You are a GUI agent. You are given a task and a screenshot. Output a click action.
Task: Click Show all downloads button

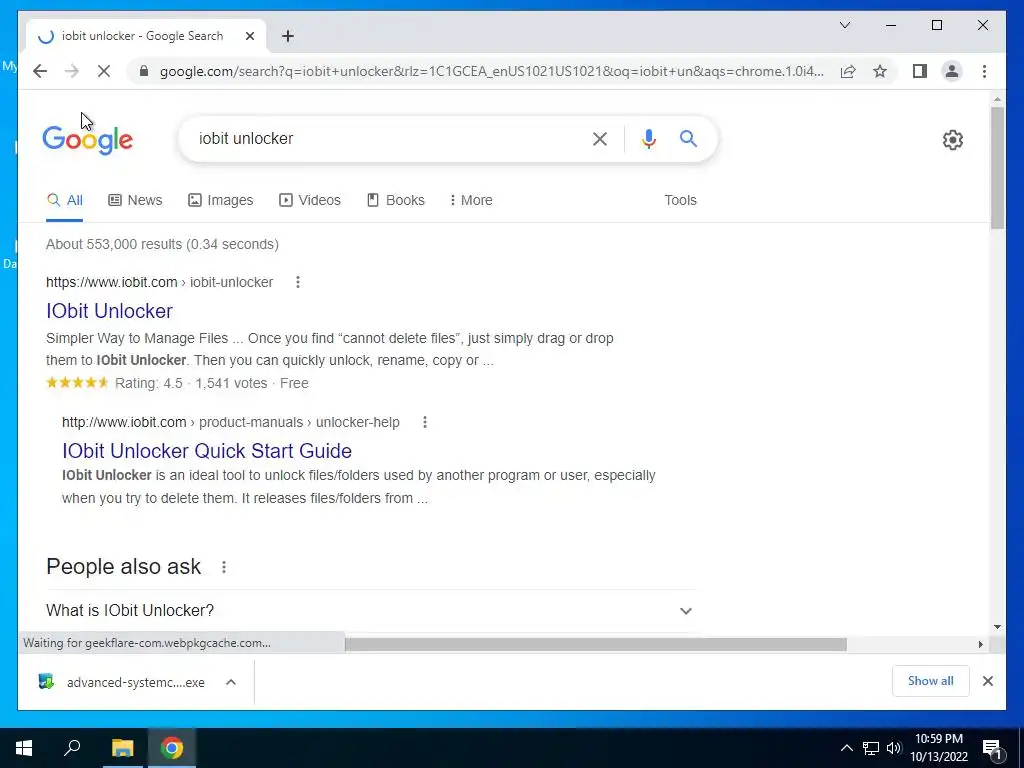(x=930, y=680)
